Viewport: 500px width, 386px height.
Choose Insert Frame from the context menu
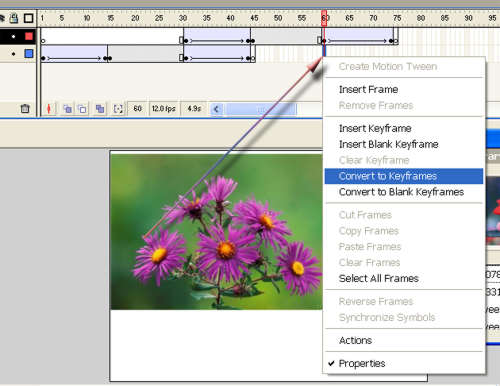368,89
